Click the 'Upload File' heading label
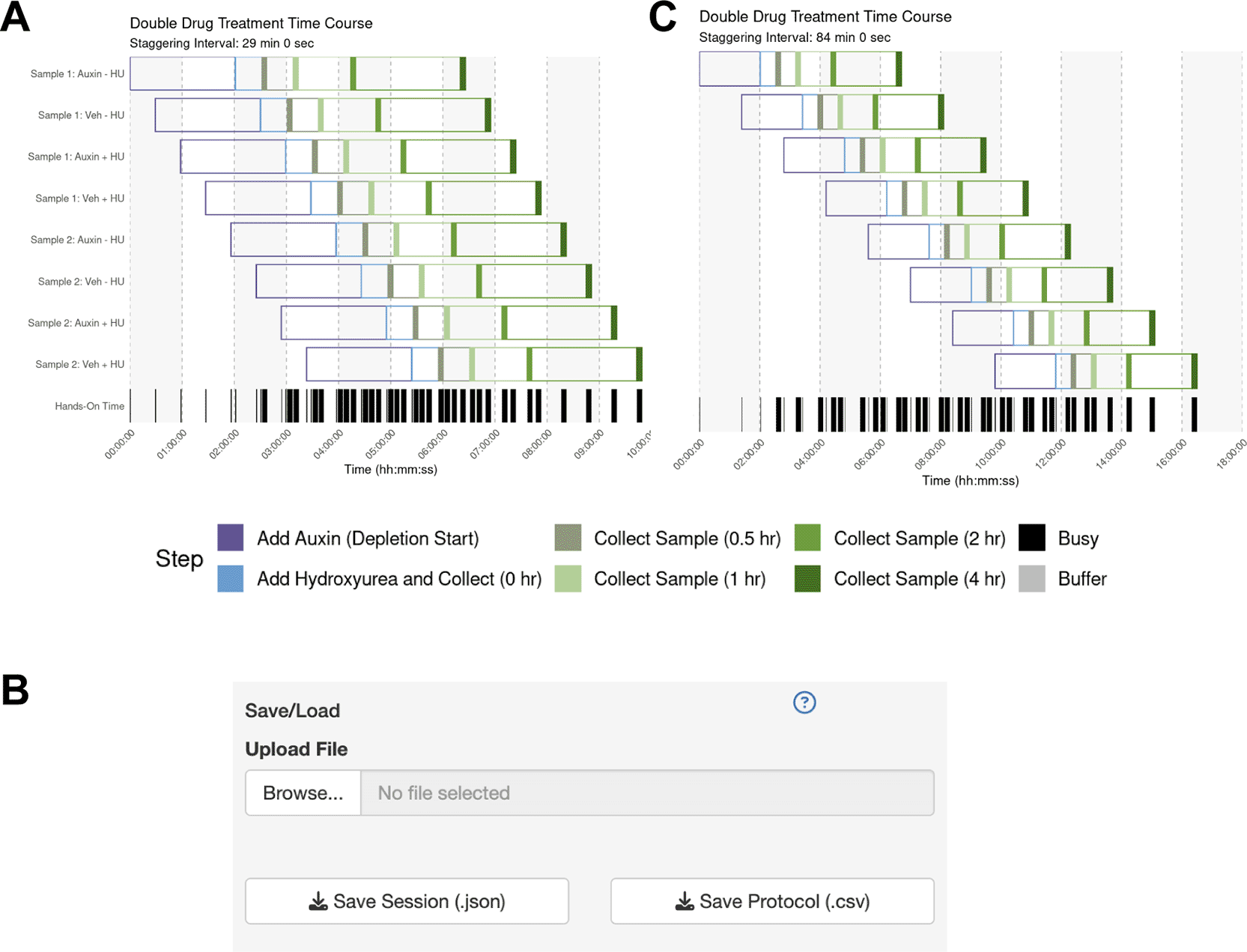This screenshot has height=952, width=1247. pyautogui.click(x=297, y=749)
